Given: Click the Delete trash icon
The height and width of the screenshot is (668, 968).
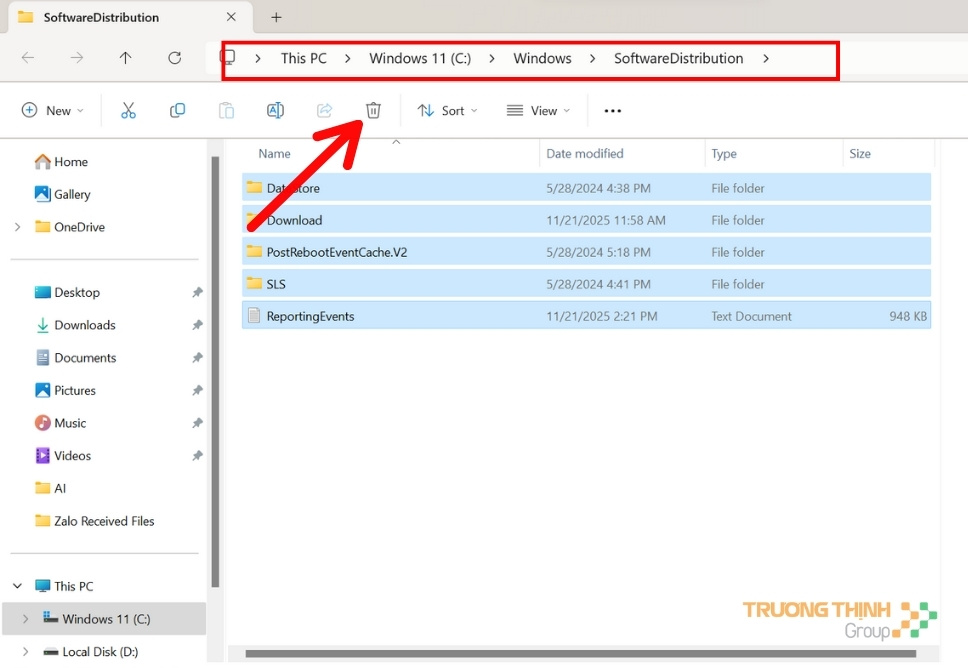Looking at the screenshot, I should pos(372,110).
